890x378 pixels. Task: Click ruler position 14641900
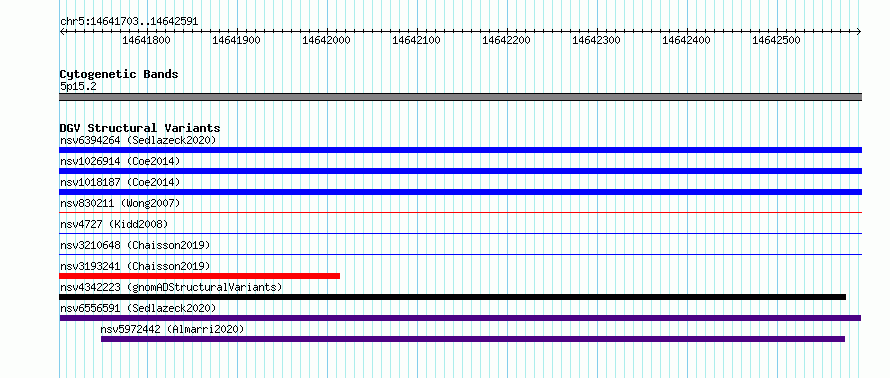(237, 40)
